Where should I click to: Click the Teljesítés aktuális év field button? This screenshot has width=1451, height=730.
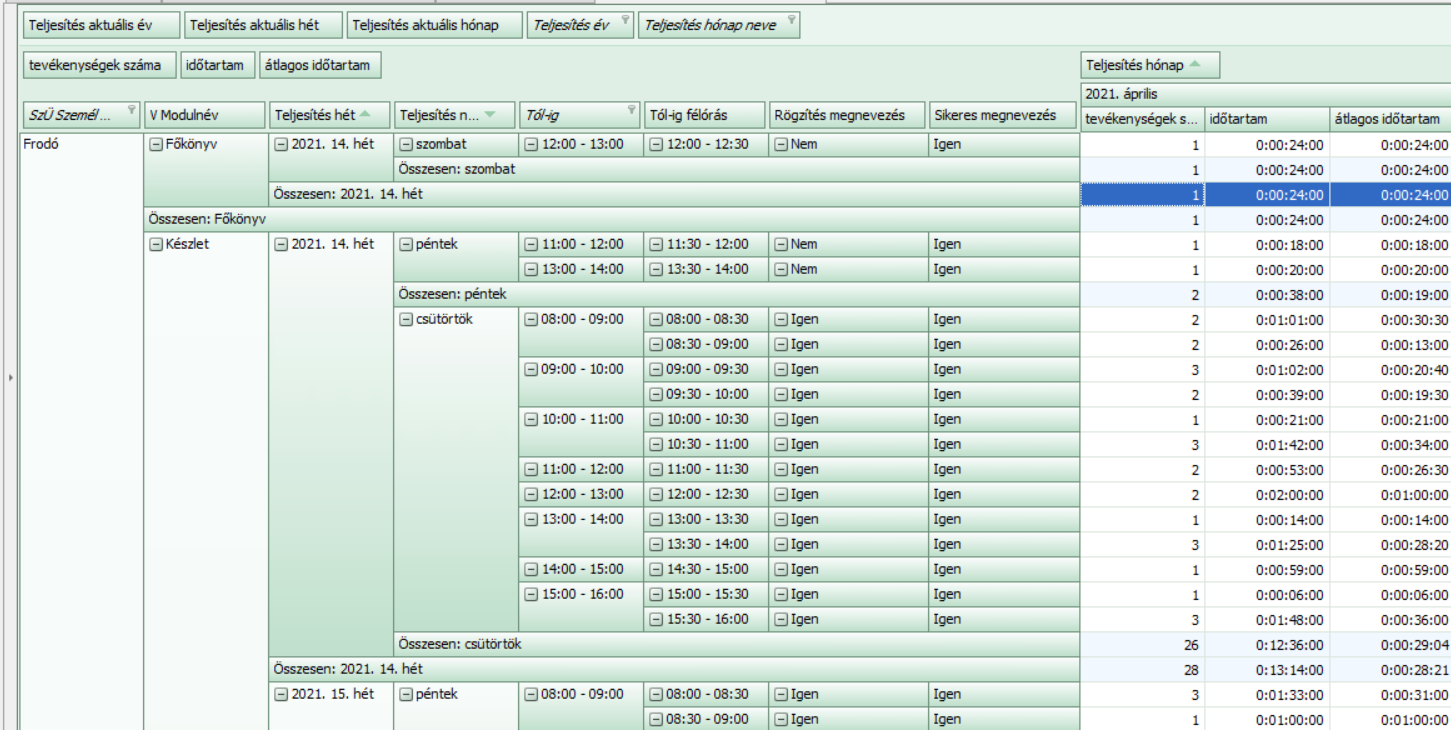[x=100, y=25]
